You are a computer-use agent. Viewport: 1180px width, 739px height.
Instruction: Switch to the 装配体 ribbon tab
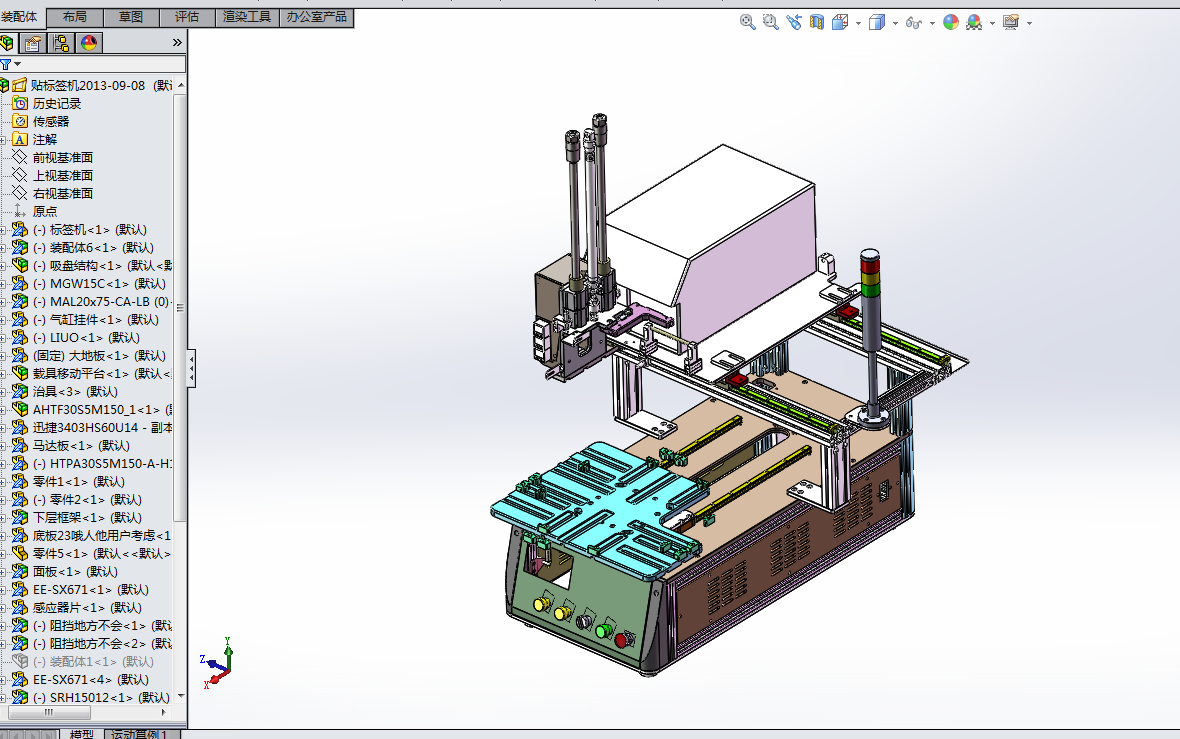pyautogui.click(x=21, y=17)
